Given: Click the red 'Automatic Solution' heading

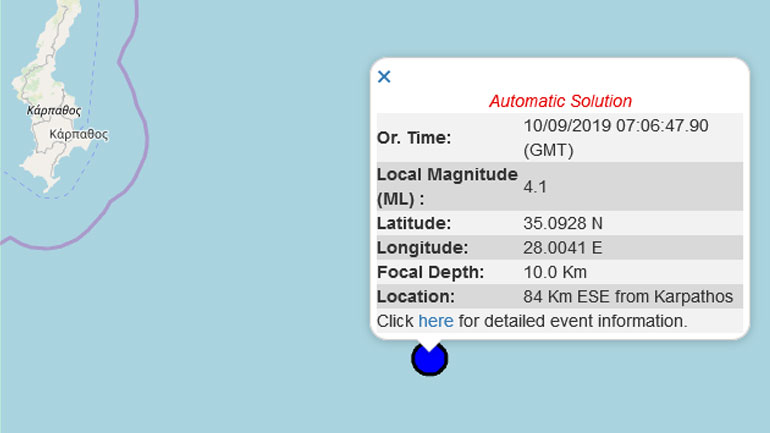Looking at the screenshot, I should (x=560, y=101).
